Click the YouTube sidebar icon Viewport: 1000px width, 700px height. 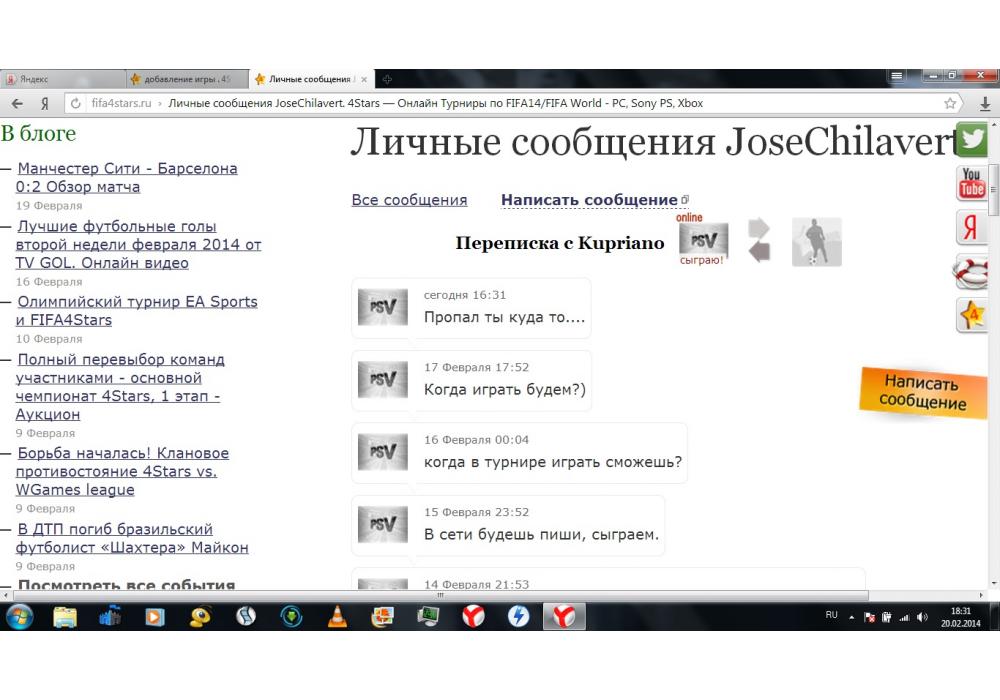pos(972,183)
